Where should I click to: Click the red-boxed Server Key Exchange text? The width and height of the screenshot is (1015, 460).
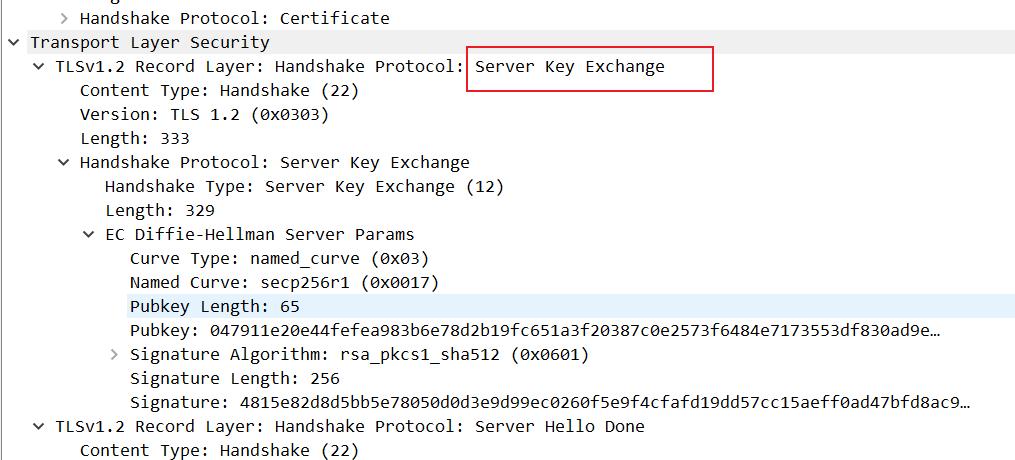point(569,67)
